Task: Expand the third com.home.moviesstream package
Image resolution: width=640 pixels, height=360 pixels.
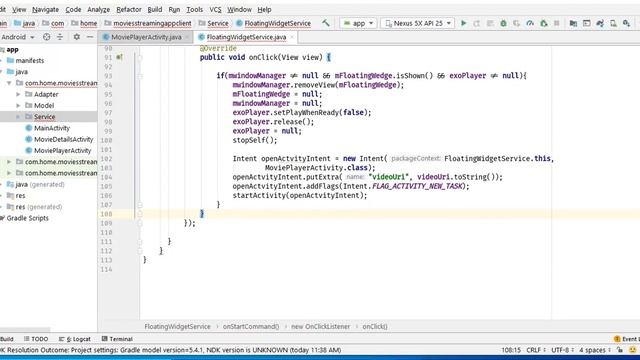Action: point(9,173)
